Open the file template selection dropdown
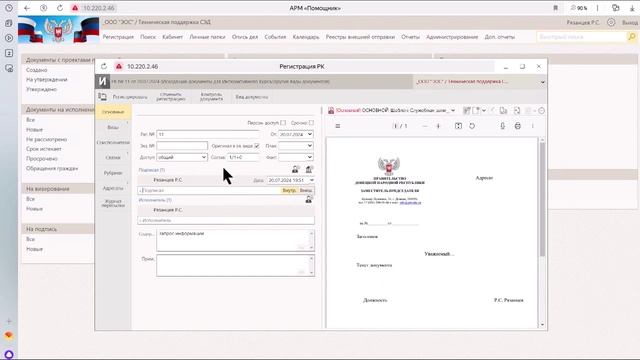Viewport: 640px width, 360px height. [x=453, y=111]
